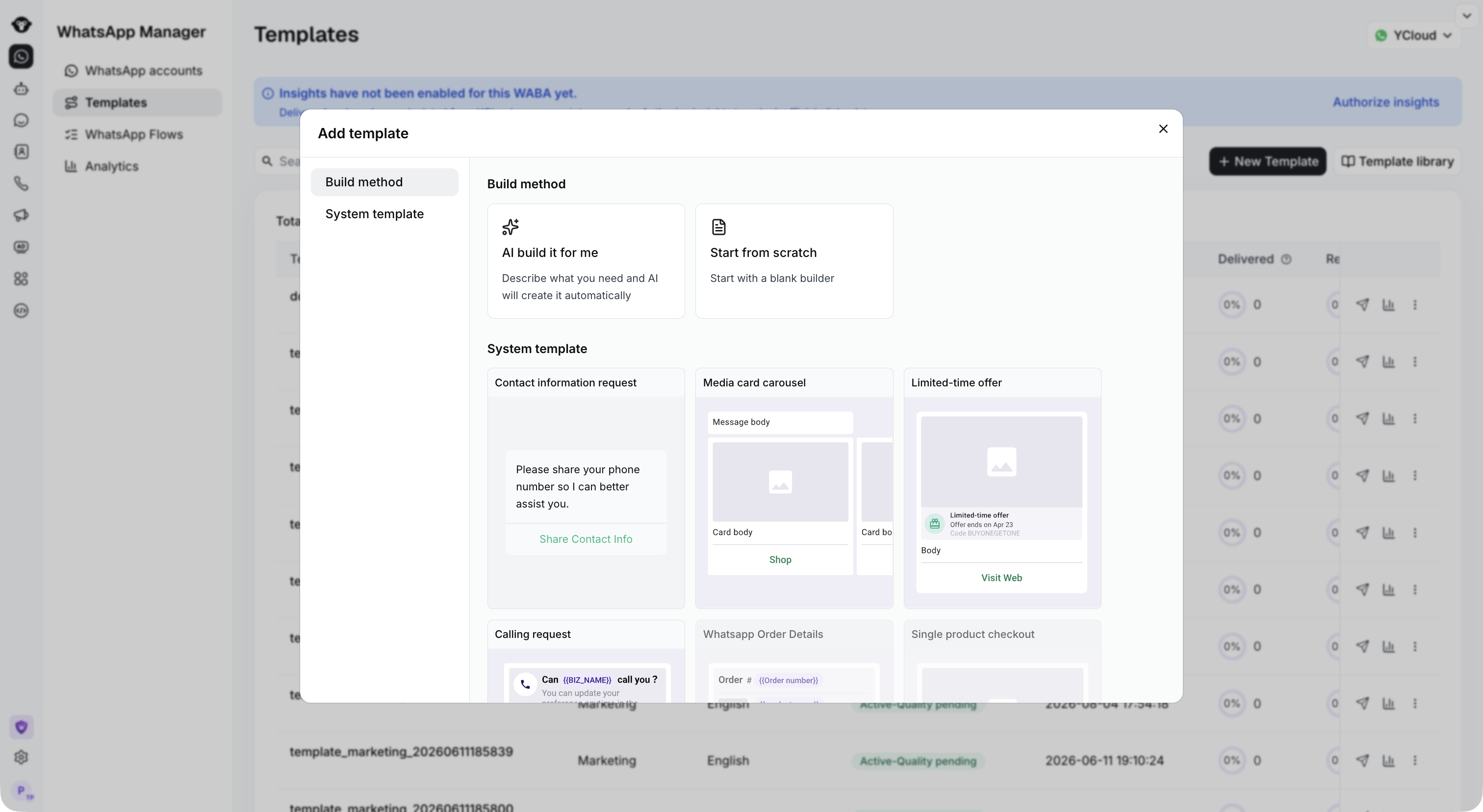Viewport: 1483px width, 812px height.
Task: Open more options for template_marketing_20260611185839 row
Action: coord(1415,760)
